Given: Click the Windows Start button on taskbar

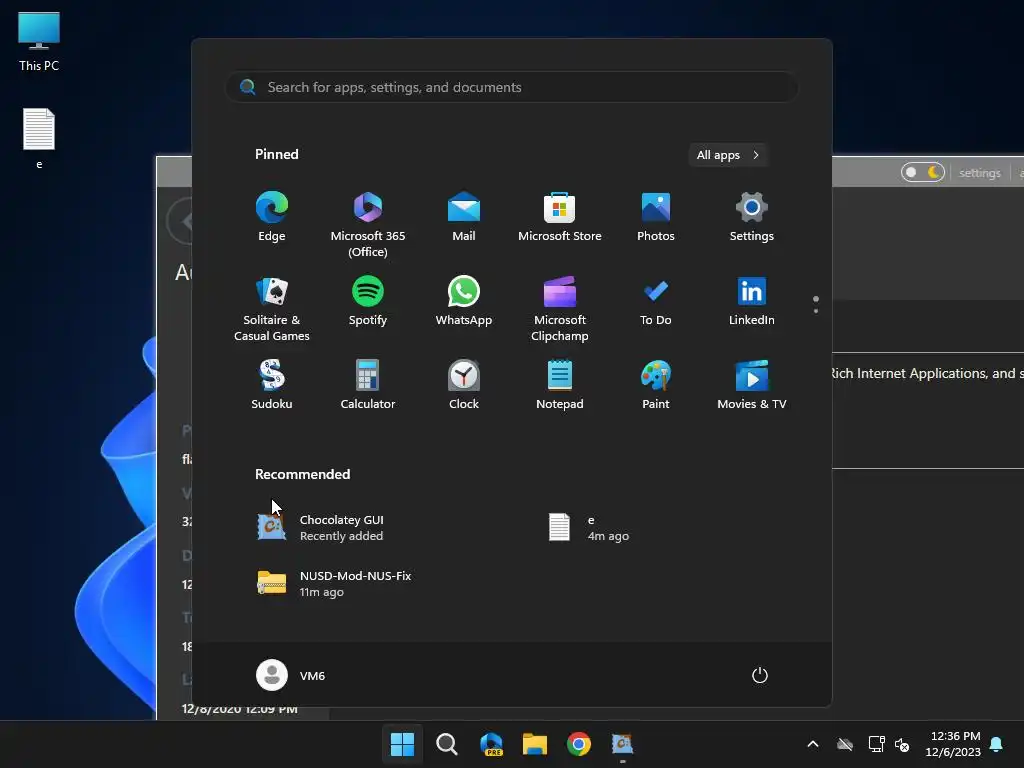Looking at the screenshot, I should tap(402, 744).
